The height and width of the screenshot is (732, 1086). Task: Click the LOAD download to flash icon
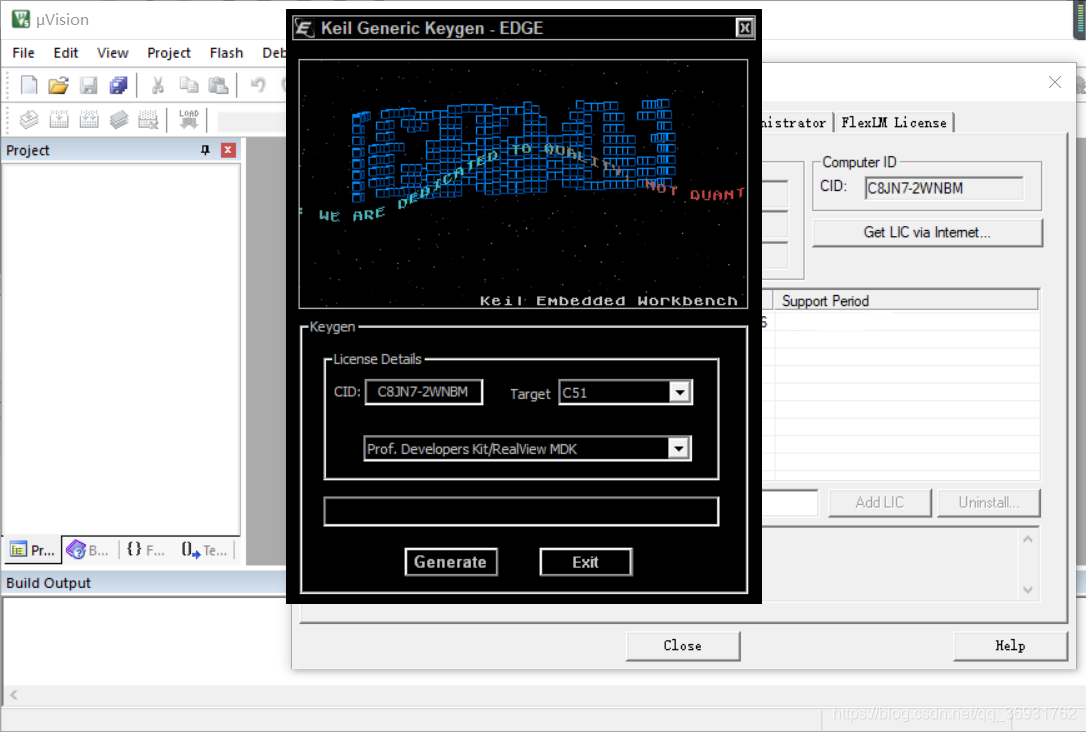pyautogui.click(x=188, y=118)
